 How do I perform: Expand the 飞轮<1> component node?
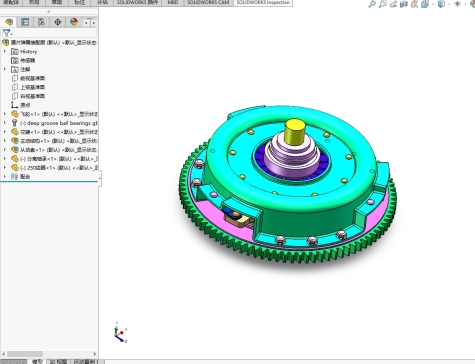coord(5,114)
